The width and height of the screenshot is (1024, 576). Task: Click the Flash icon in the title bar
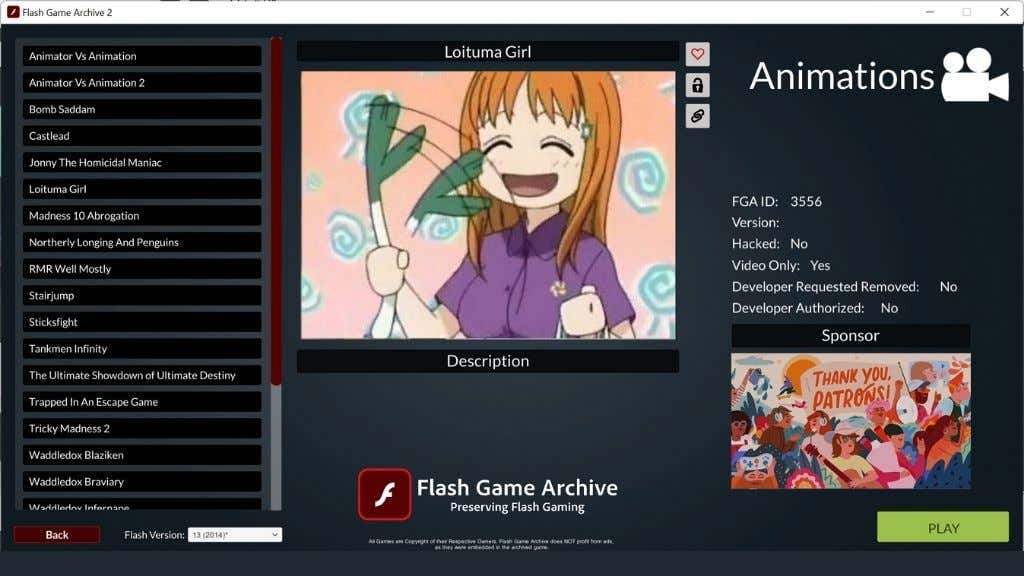pyautogui.click(x=11, y=12)
